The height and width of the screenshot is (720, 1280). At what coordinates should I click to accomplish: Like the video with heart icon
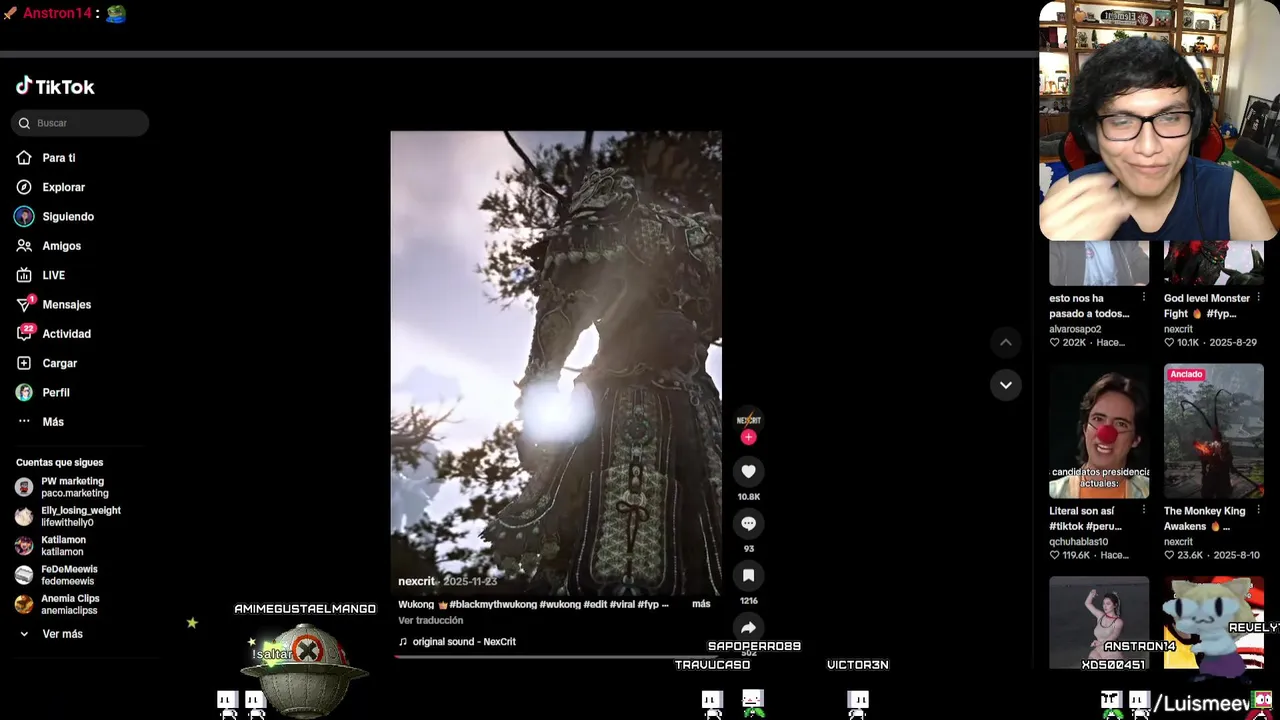[x=748, y=471]
